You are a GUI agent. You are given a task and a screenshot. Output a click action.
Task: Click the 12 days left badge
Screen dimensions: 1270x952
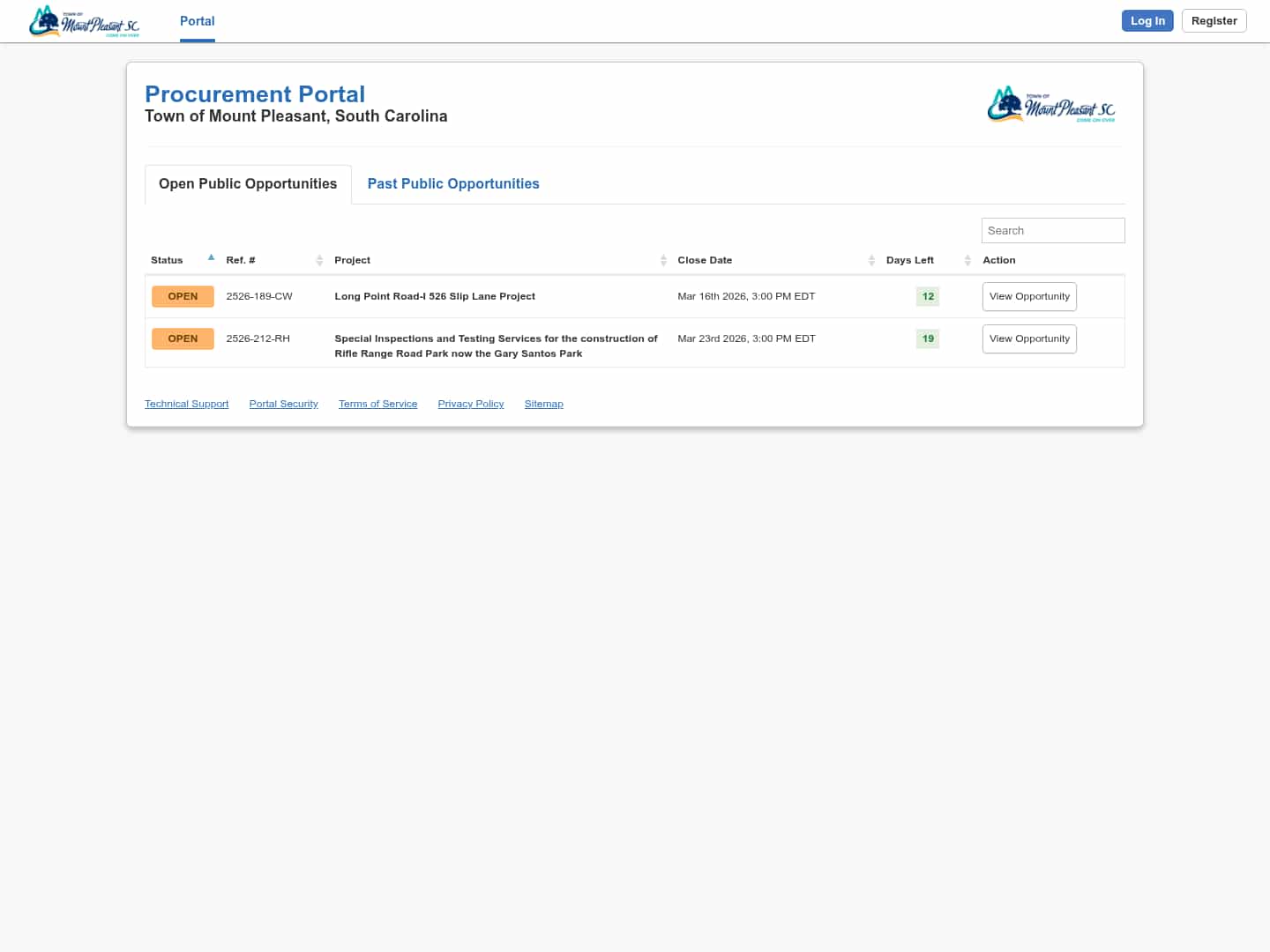928,296
